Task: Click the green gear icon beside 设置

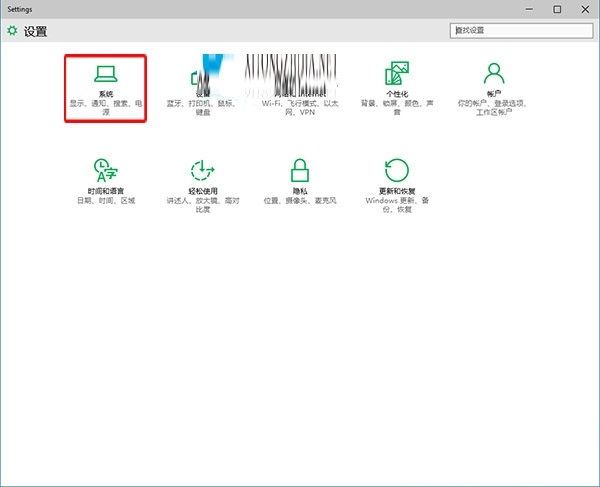Action: (x=12, y=31)
